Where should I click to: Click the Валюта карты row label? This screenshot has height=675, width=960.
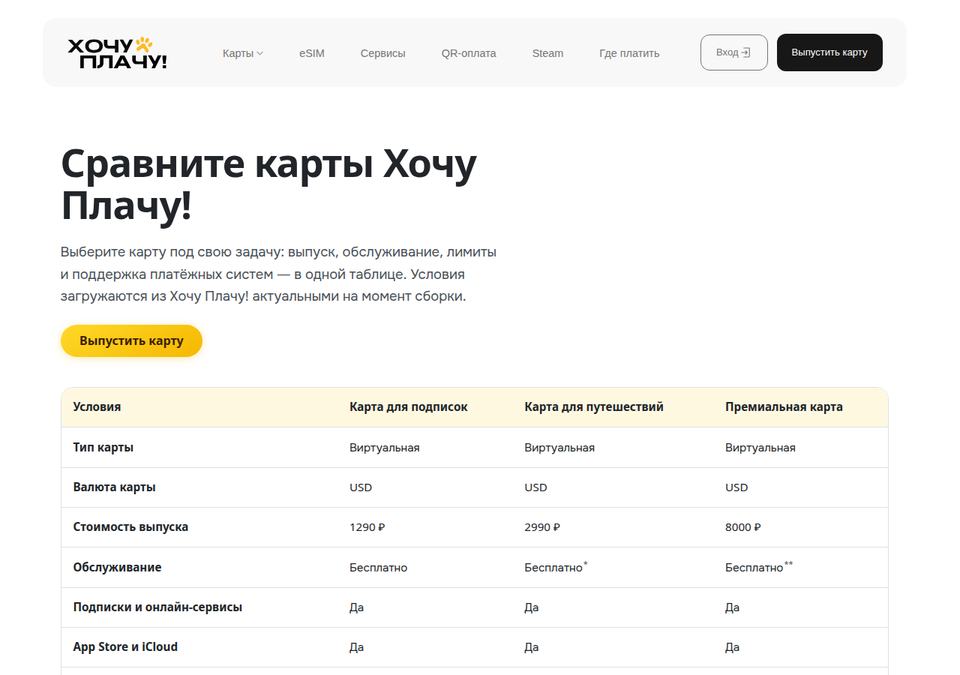click(114, 487)
